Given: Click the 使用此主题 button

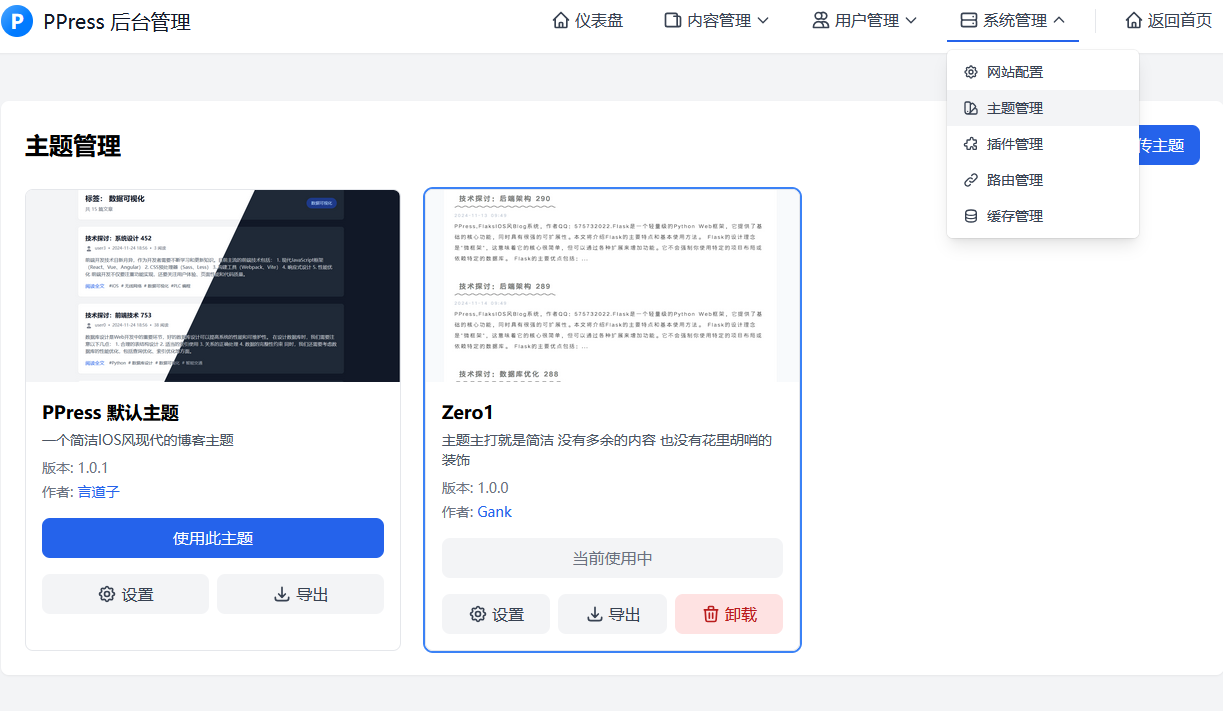Looking at the screenshot, I should coord(213,538).
